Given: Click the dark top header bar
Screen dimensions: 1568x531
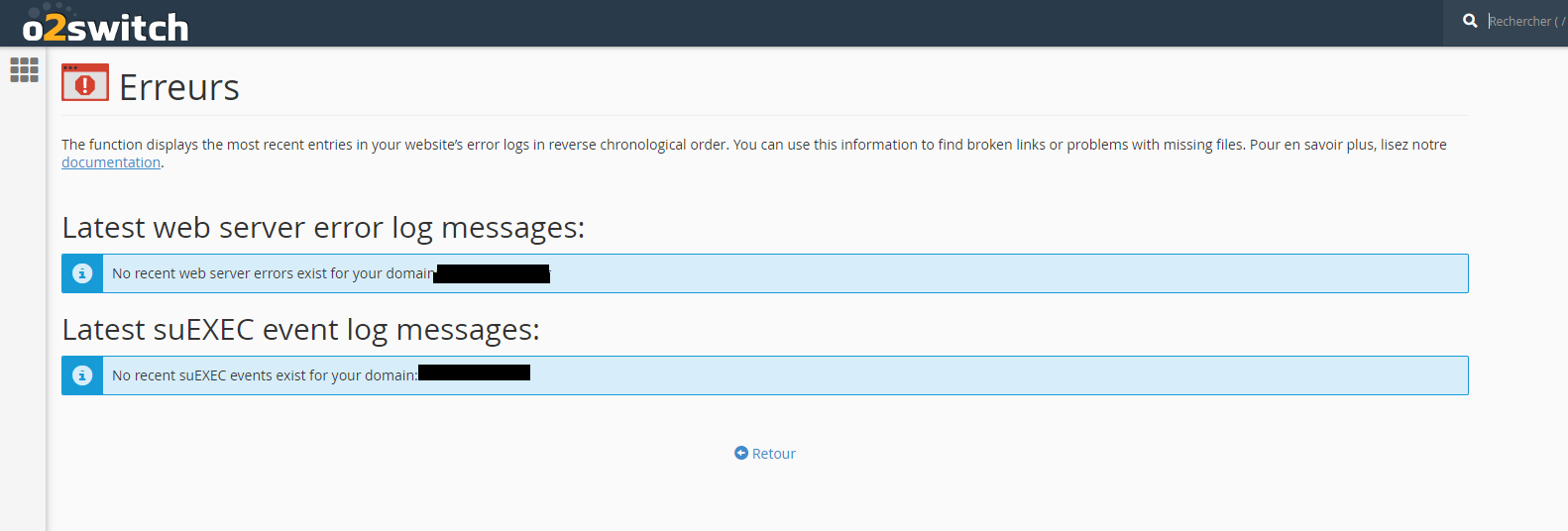Looking at the screenshot, I should [793, 22].
